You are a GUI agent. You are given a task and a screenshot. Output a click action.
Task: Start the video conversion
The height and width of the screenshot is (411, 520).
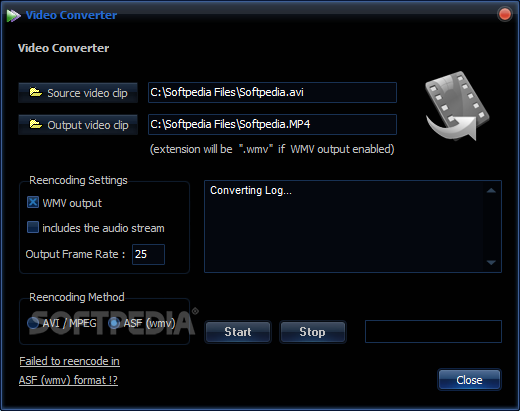(x=238, y=332)
